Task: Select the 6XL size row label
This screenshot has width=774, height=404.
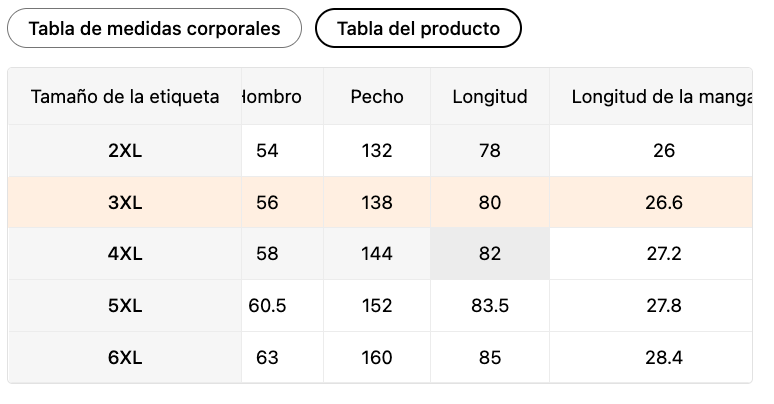Action: (x=125, y=358)
